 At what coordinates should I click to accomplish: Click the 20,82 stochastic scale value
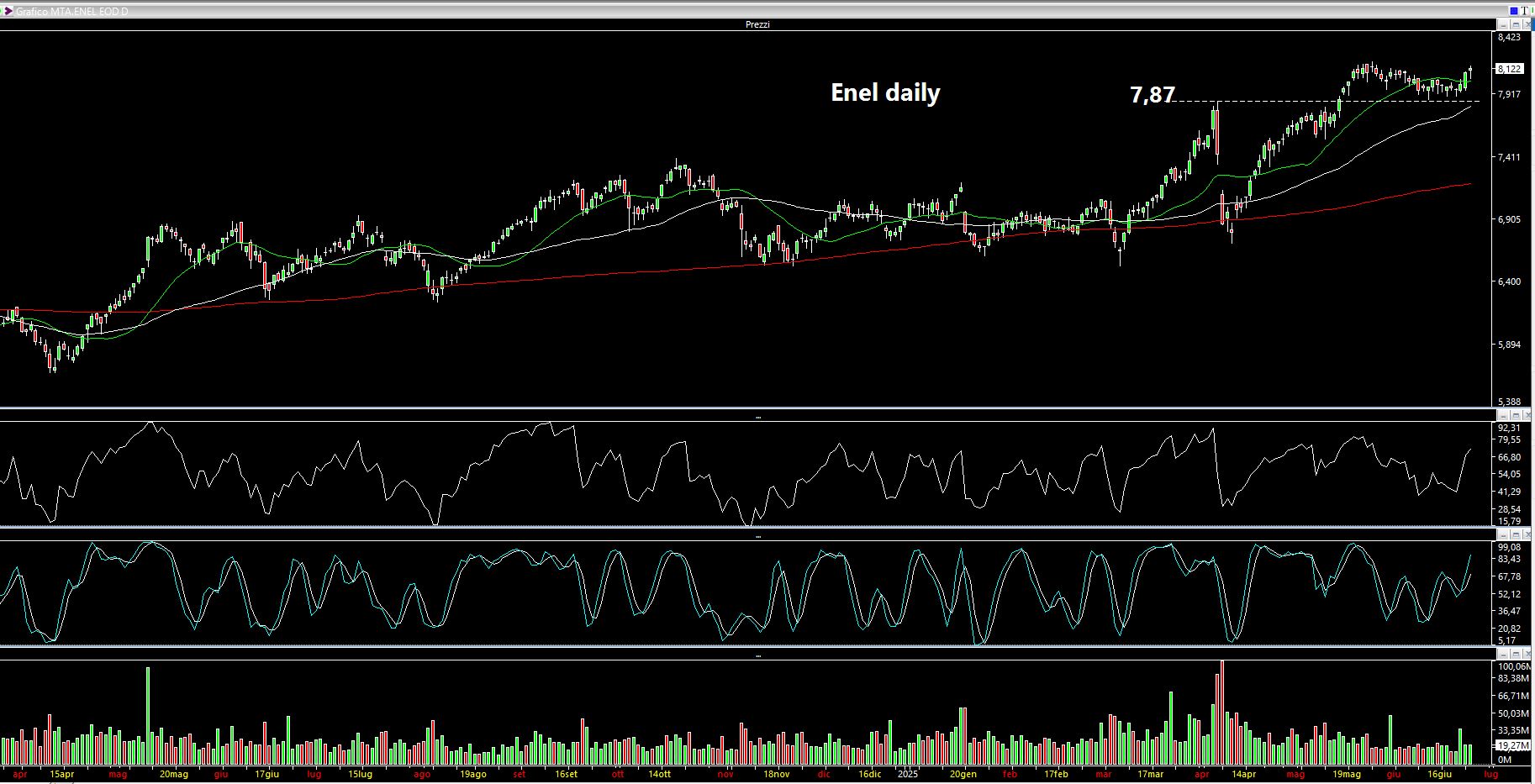1509,629
